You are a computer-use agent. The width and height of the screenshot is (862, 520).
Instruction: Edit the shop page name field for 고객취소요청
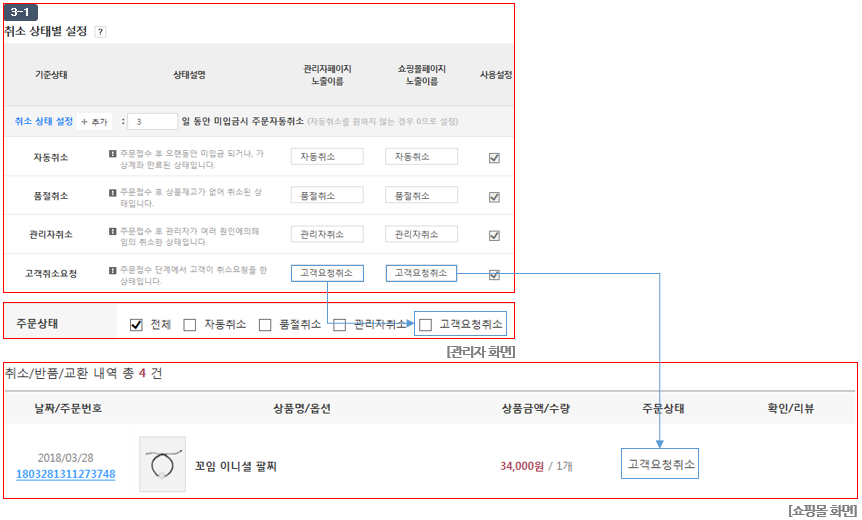tap(421, 273)
